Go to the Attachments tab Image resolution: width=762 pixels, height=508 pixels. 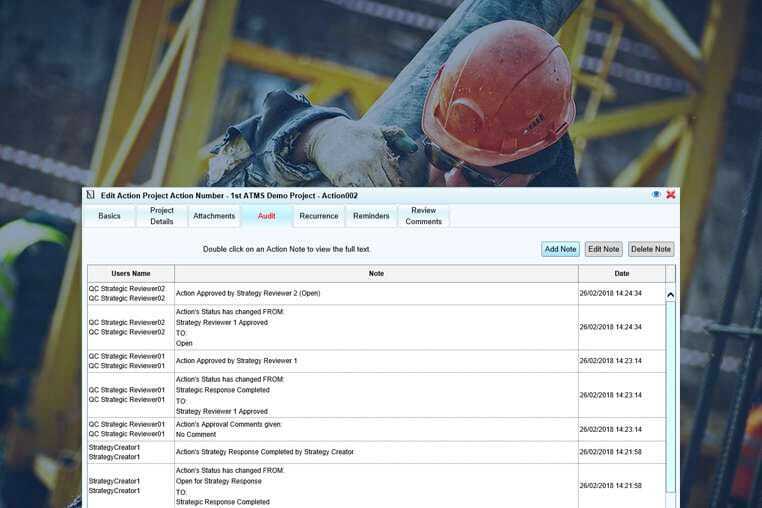click(x=214, y=216)
